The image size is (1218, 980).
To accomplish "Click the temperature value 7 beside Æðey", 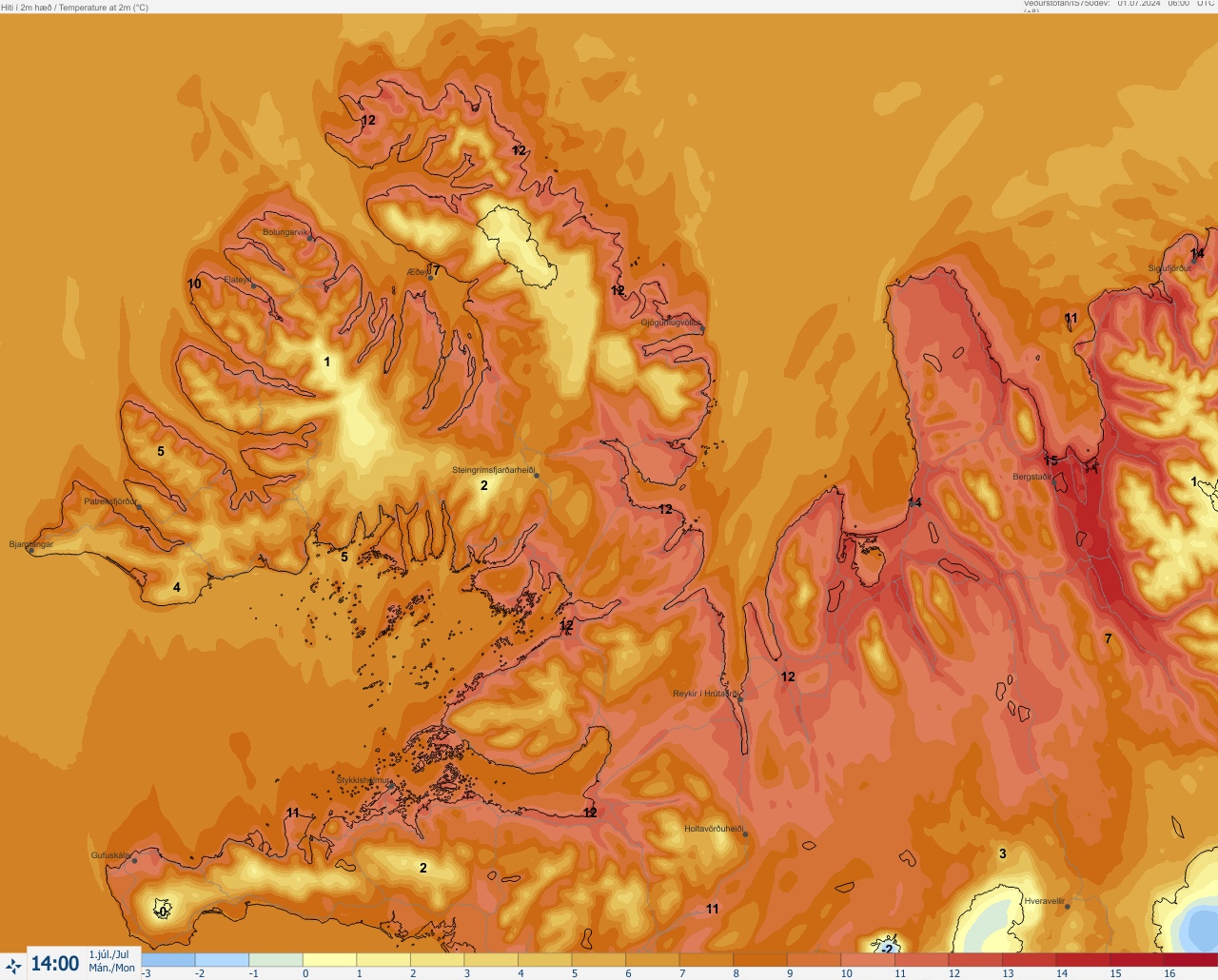I will click(x=436, y=270).
